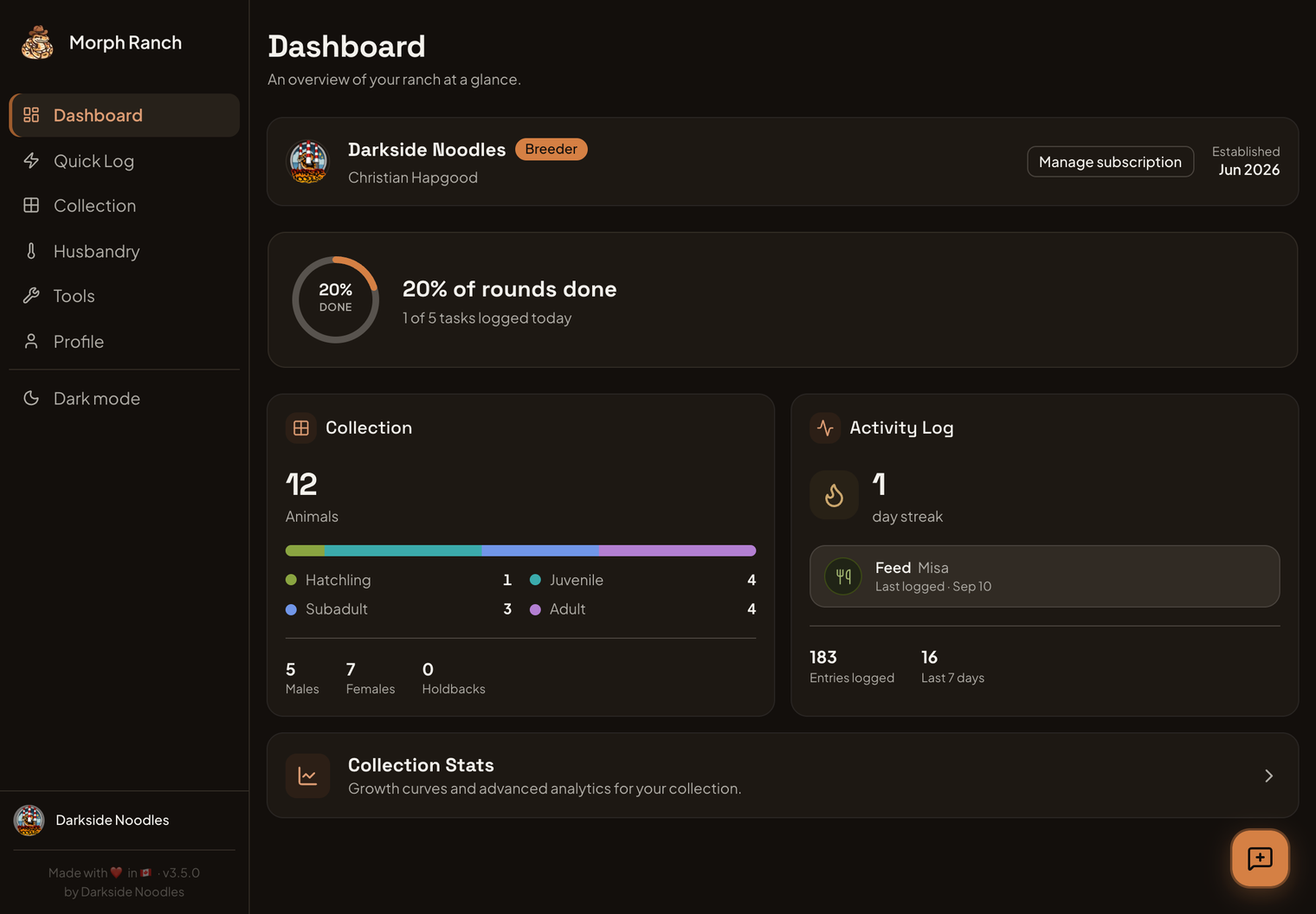Screen dimensions: 1316x914
Task: Click the 'Juvenile' legend label
Action: [x=577, y=580]
